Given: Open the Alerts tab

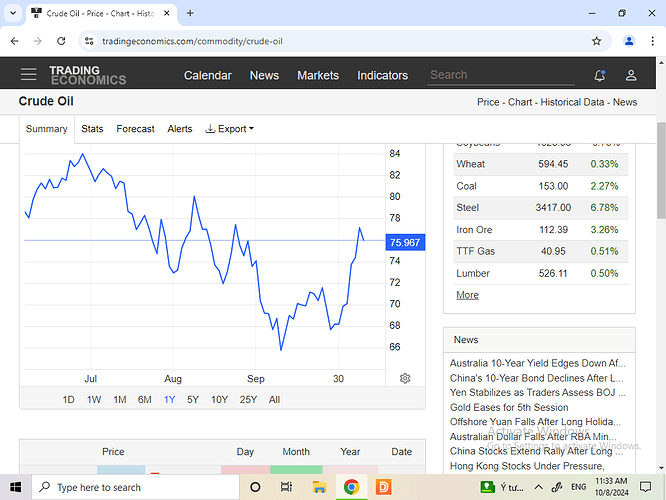Looking at the screenshot, I should [180, 129].
